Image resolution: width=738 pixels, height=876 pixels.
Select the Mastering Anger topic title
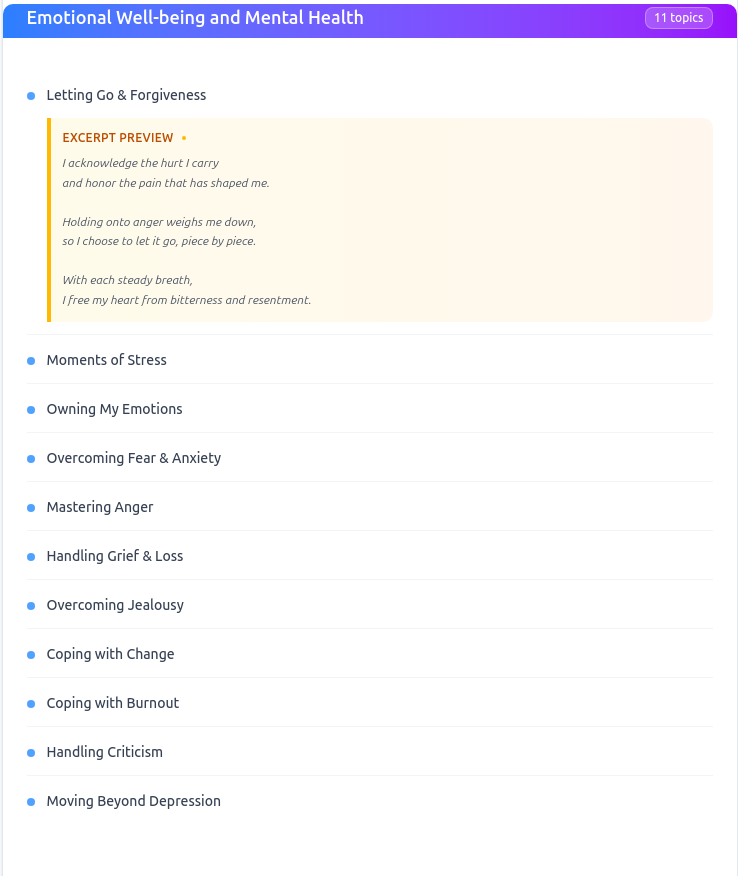tap(99, 507)
